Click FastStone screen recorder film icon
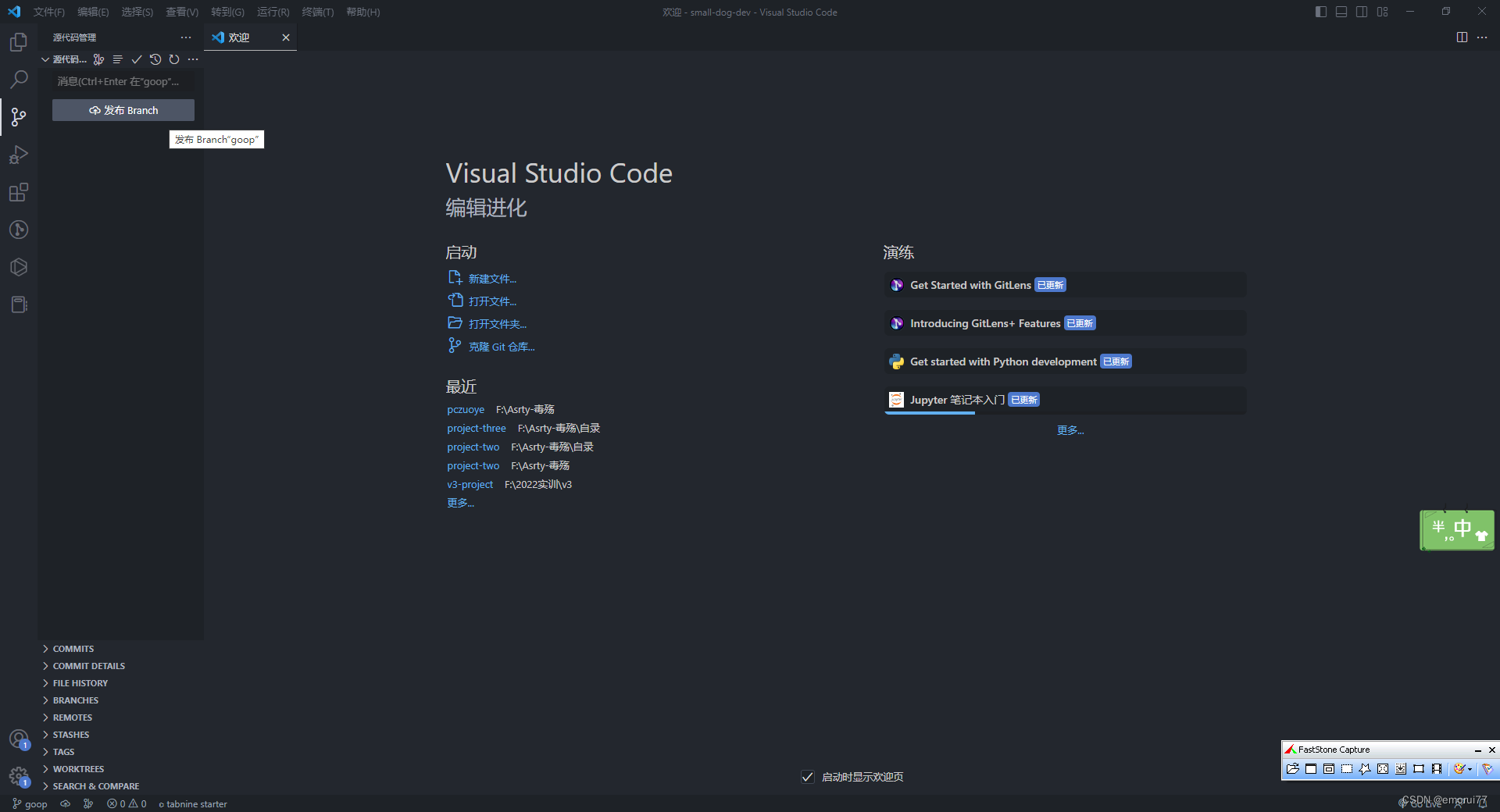This screenshot has height=812, width=1500. 1437,769
